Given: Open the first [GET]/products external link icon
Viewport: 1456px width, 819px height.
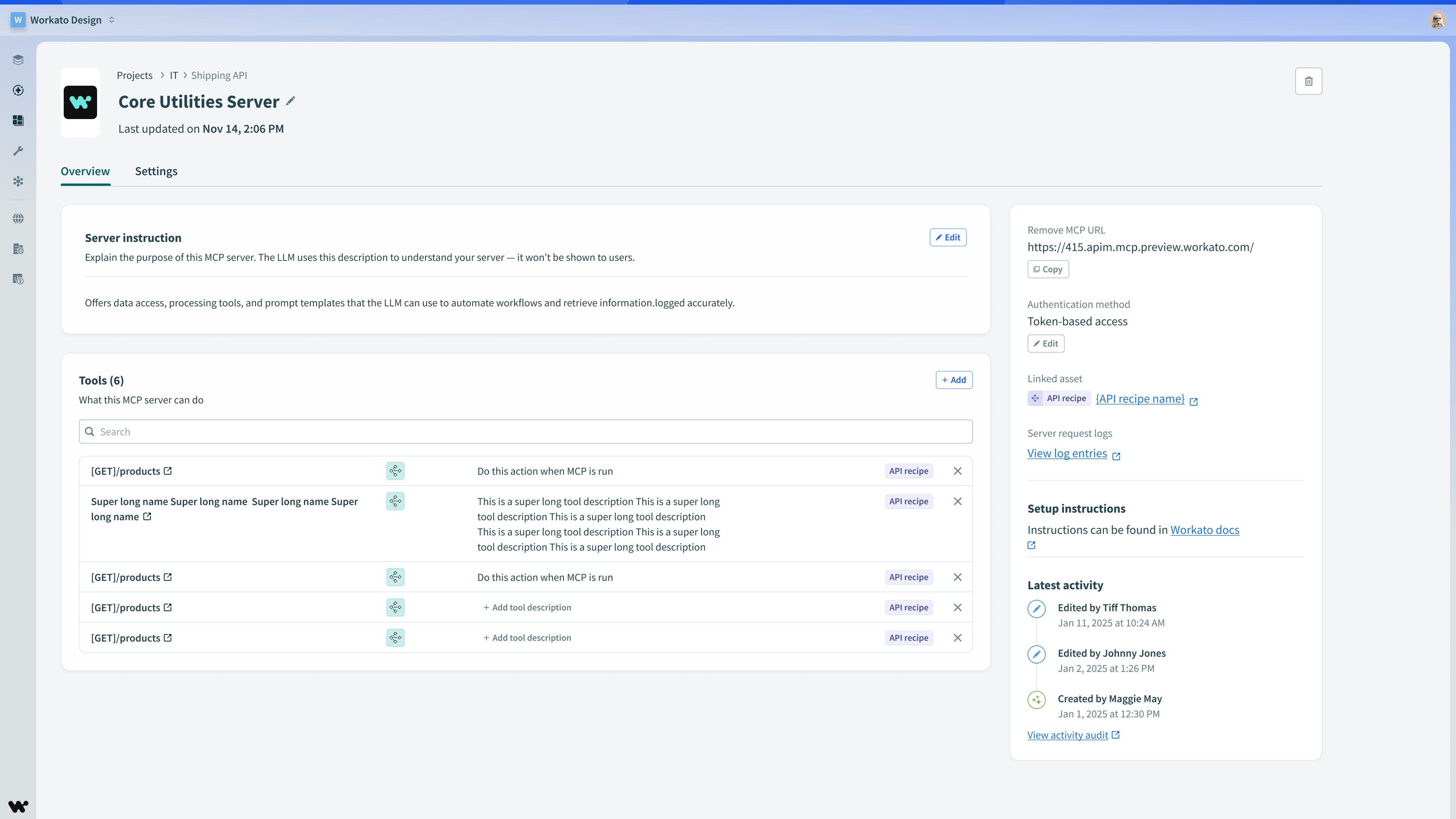Looking at the screenshot, I should tap(168, 471).
